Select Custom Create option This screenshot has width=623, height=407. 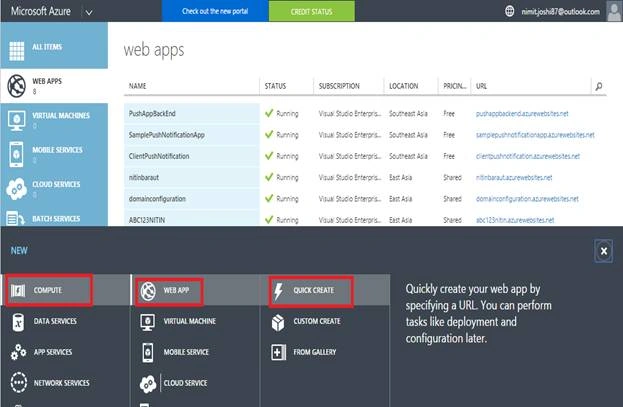[x=317, y=321]
